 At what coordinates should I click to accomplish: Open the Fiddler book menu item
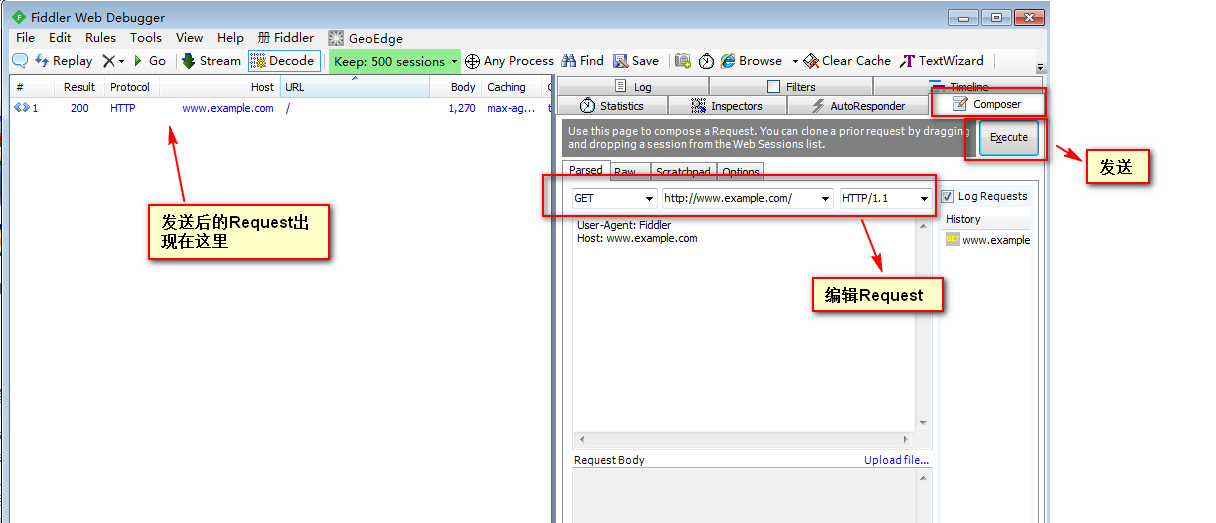tap(286, 38)
